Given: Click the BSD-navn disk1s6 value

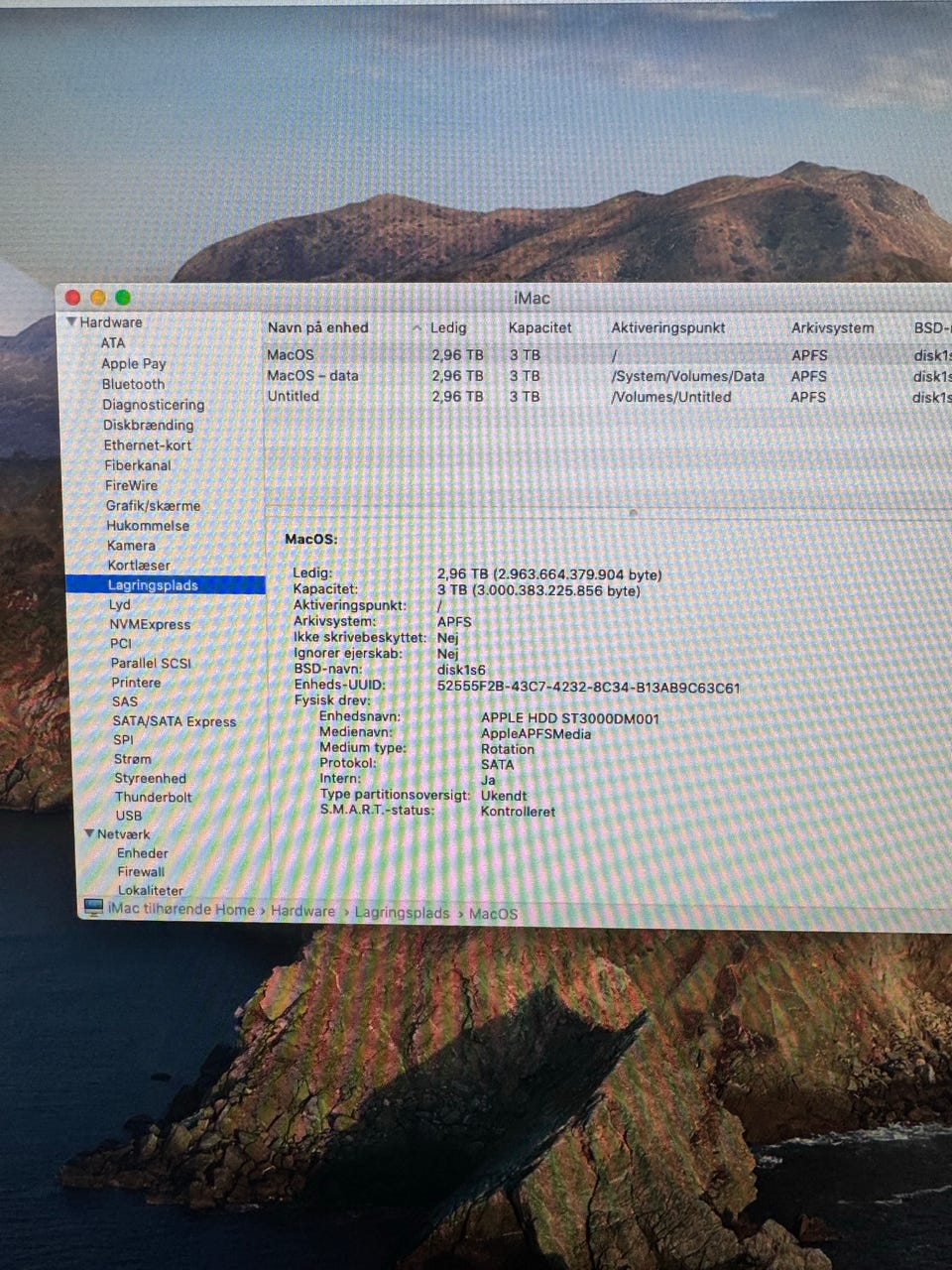Looking at the screenshot, I should [461, 671].
